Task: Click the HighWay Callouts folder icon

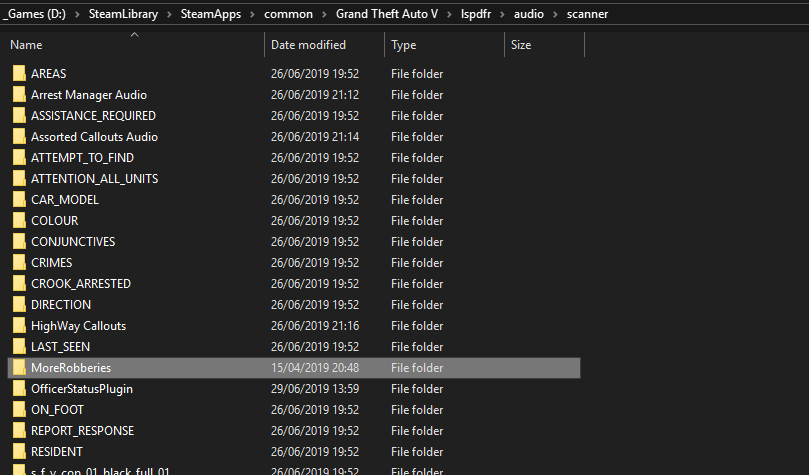Action: (19, 325)
